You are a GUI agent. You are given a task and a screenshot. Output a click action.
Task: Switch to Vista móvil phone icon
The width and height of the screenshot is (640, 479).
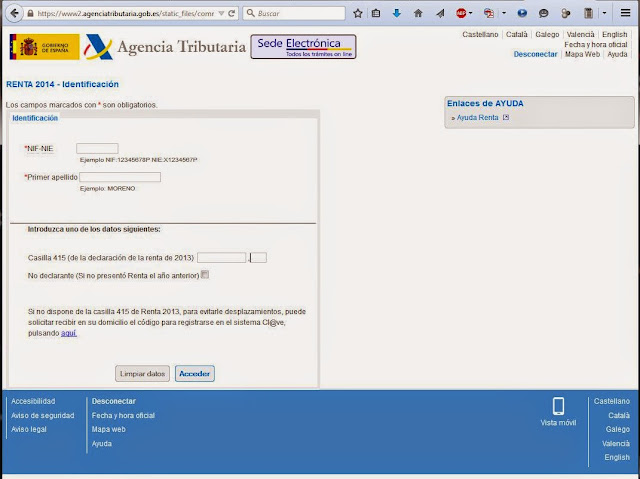pos(558,406)
